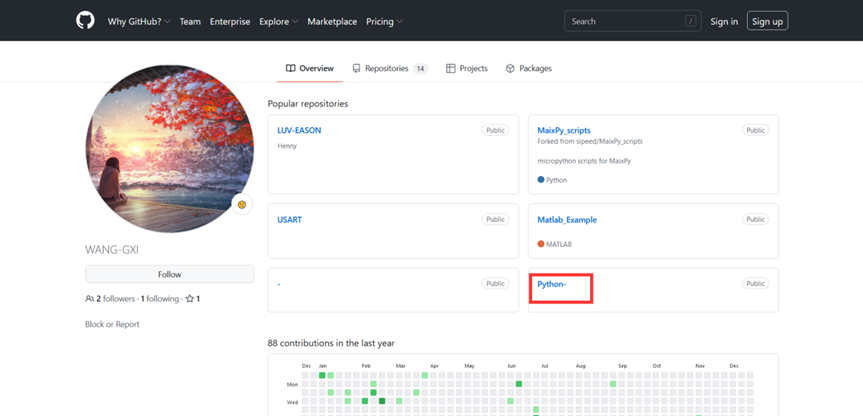Expand the Why GitHub dropdown
The height and width of the screenshot is (416, 863).
pyautogui.click(x=139, y=21)
